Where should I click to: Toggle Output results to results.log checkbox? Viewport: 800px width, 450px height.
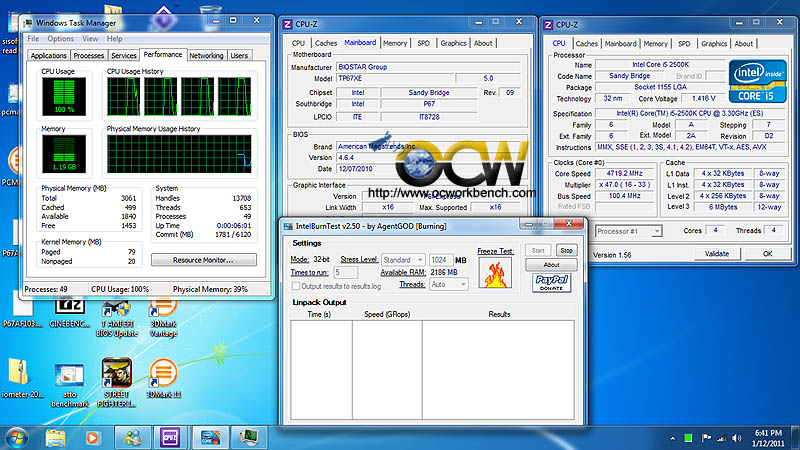click(295, 286)
